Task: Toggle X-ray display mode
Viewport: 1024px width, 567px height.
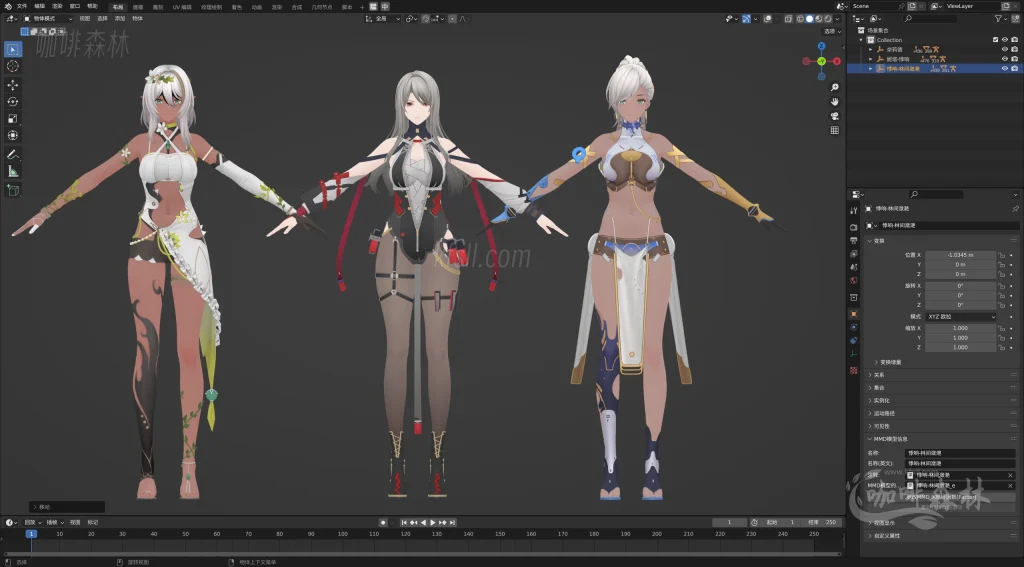Action: click(x=788, y=19)
